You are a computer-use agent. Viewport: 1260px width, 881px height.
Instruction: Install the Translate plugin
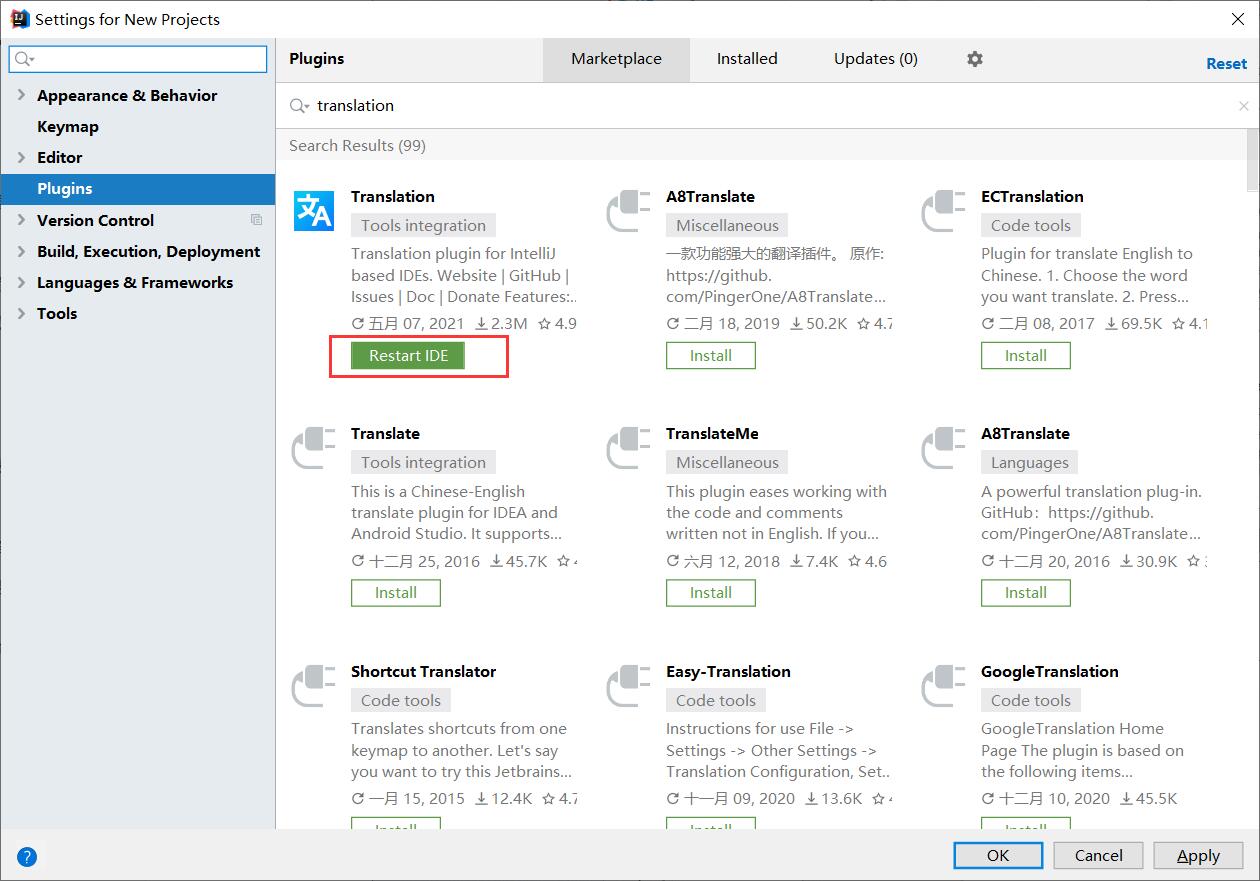396,593
